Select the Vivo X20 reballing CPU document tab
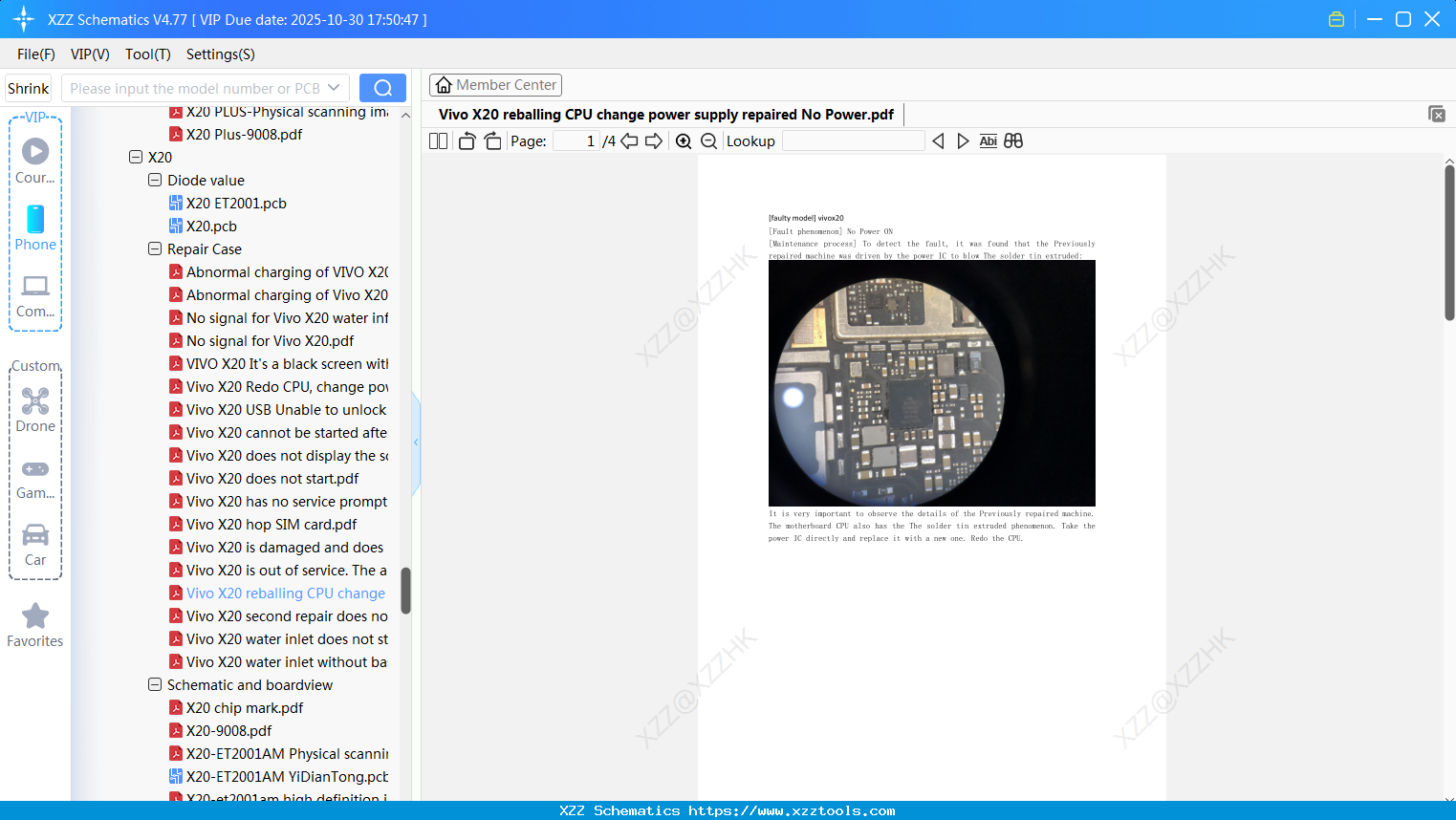Image resolution: width=1456 pixels, height=820 pixels. [666, 115]
